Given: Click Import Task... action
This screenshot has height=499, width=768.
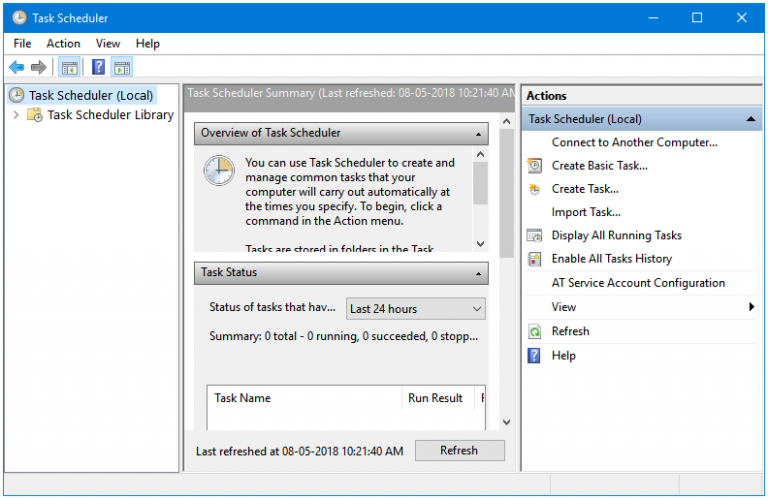Looking at the screenshot, I should (x=586, y=212).
